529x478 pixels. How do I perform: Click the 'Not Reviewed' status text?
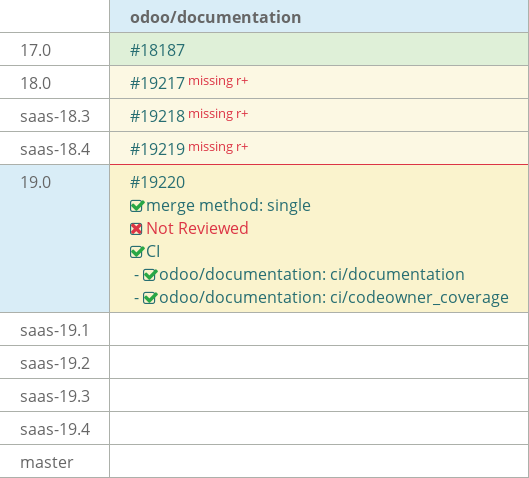197,228
